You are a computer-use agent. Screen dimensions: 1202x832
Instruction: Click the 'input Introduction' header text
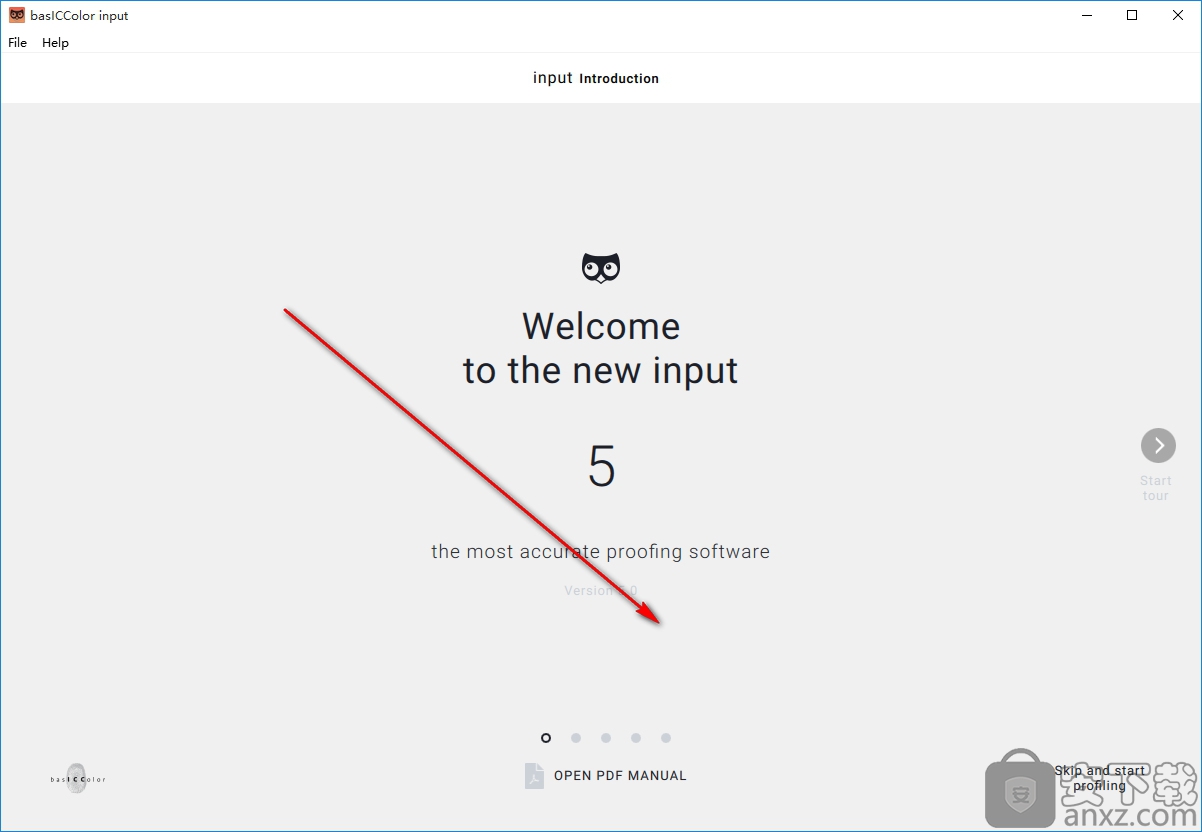(x=596, y=78)
